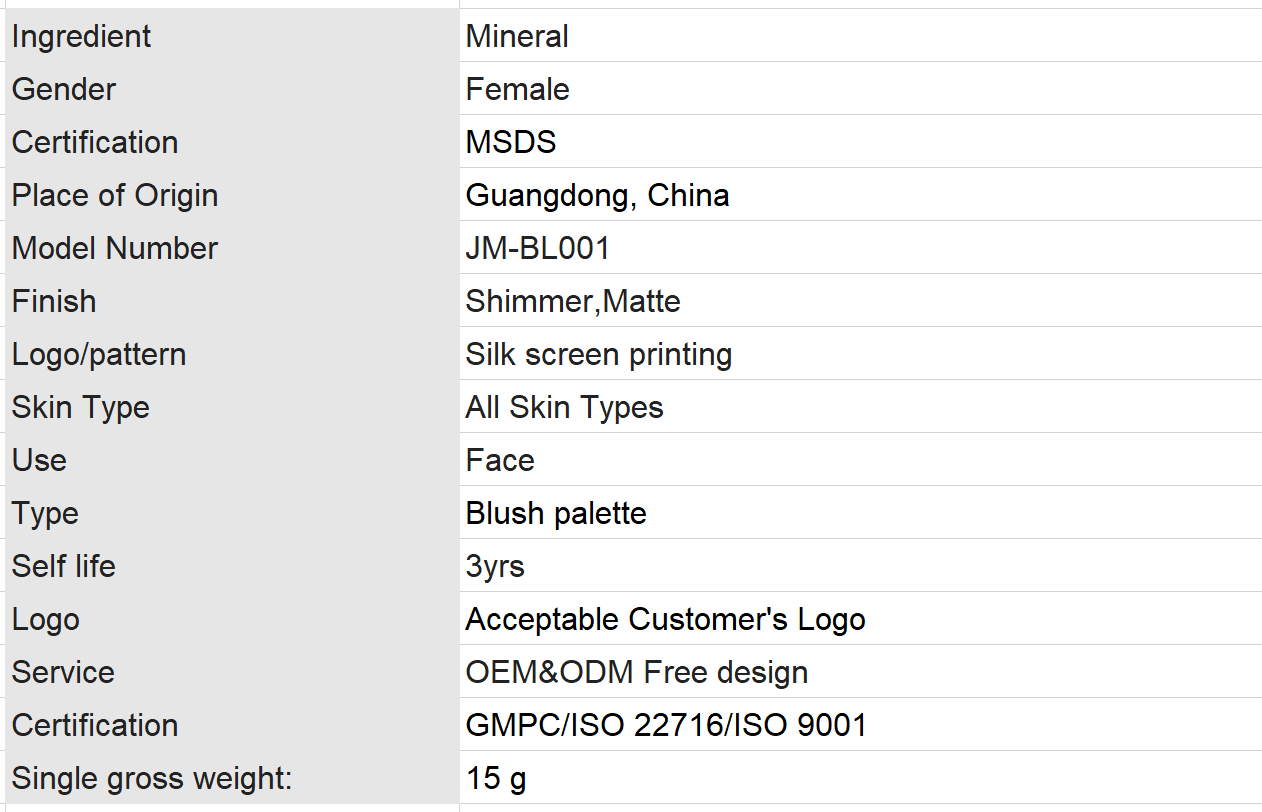Click the Skin Type label cell
The image size is (1262, 812).
[230, 407]
